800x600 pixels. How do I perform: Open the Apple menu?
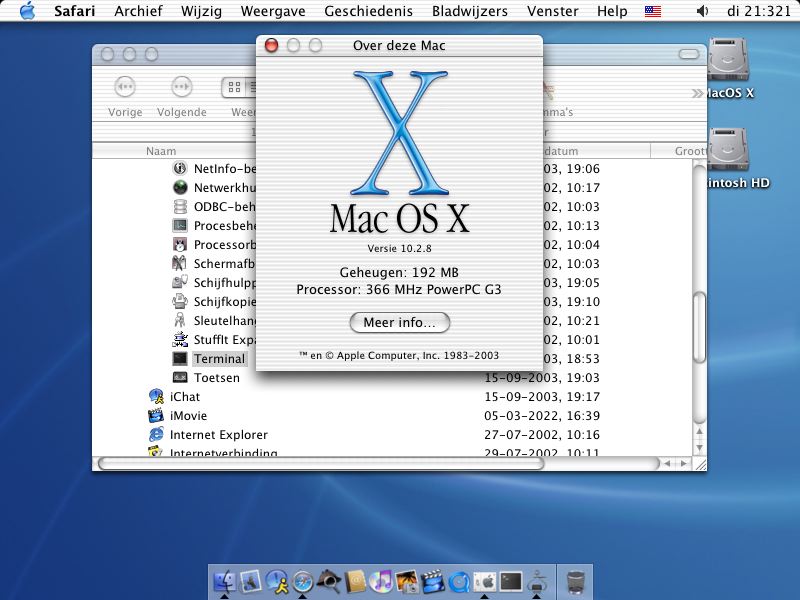coord(27,12)
